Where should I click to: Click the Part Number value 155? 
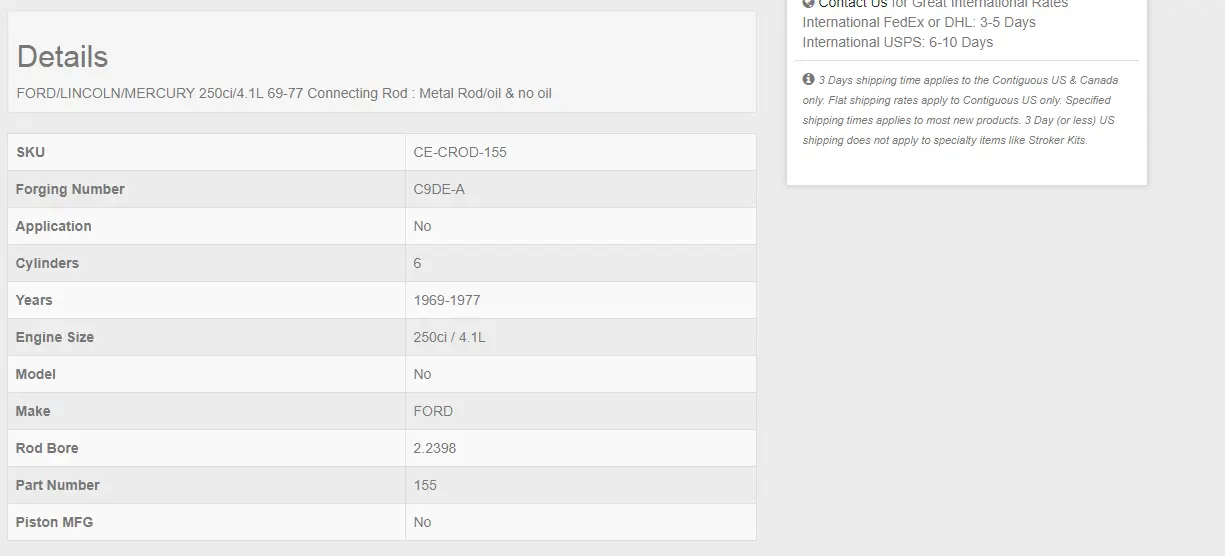click(425, 485)
